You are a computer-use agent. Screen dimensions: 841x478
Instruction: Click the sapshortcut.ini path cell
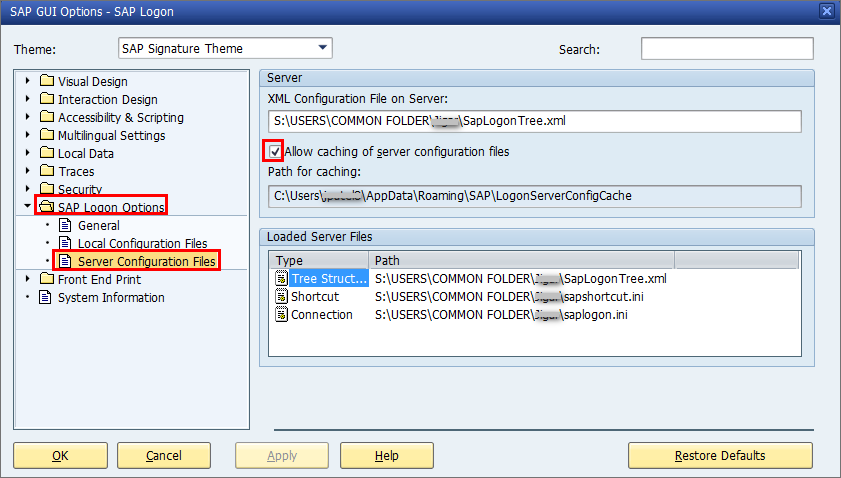[509, 297]
